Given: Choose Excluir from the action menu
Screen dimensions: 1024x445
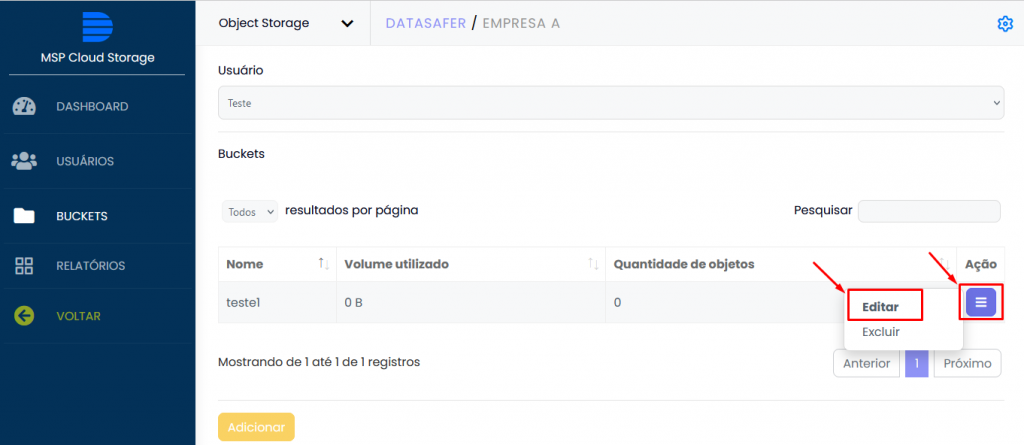Looking at the screenshot, I should (881, 332).
